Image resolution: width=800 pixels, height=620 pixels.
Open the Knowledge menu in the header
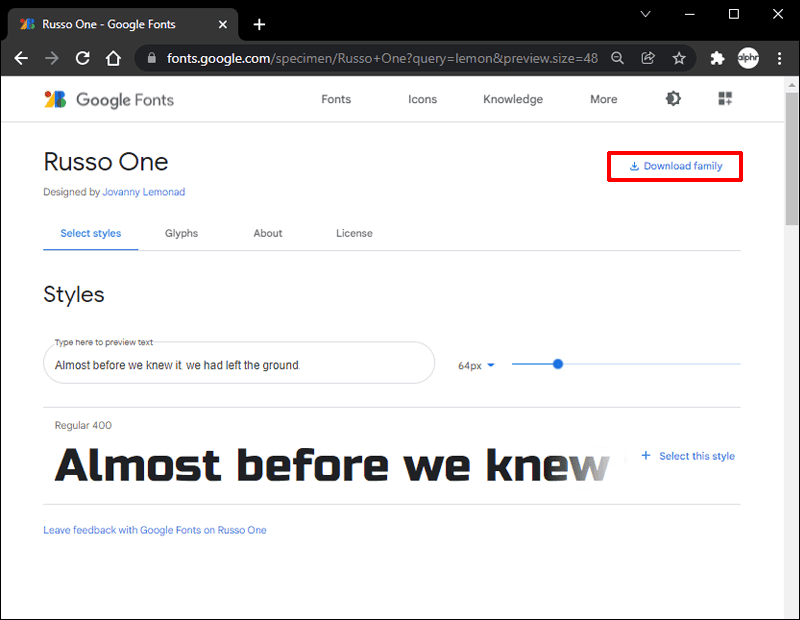(513, 99)
